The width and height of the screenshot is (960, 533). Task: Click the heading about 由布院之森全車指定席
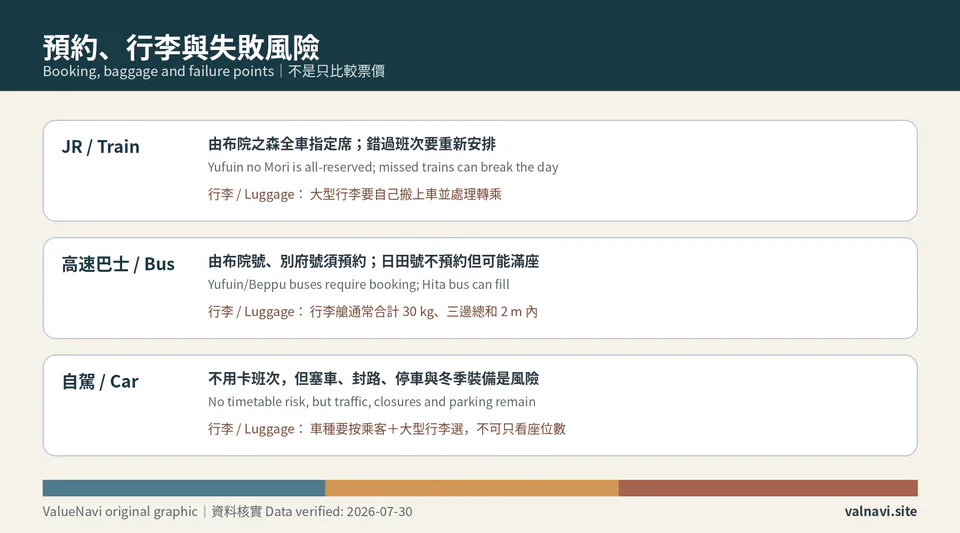coord(352,144)
